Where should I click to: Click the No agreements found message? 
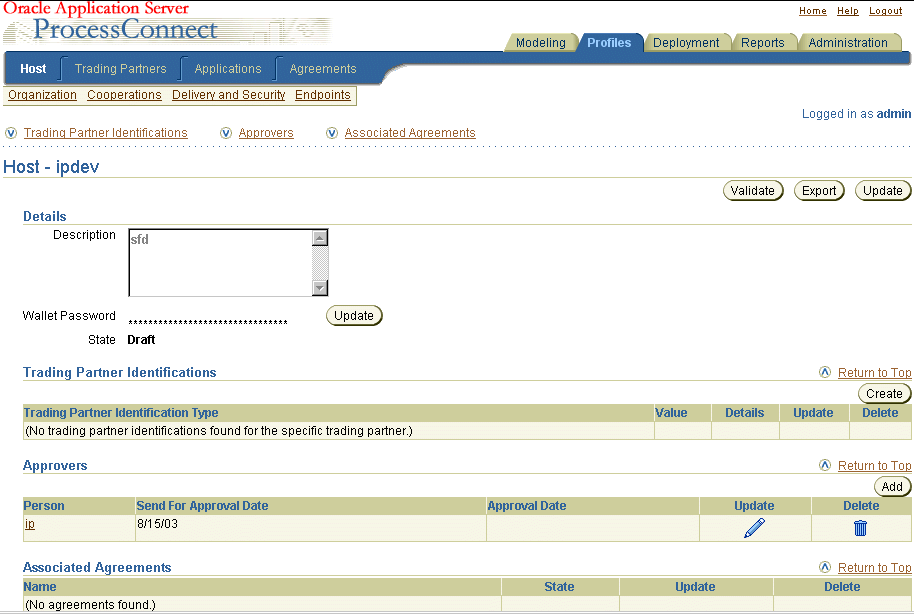(x=90, y=605)
